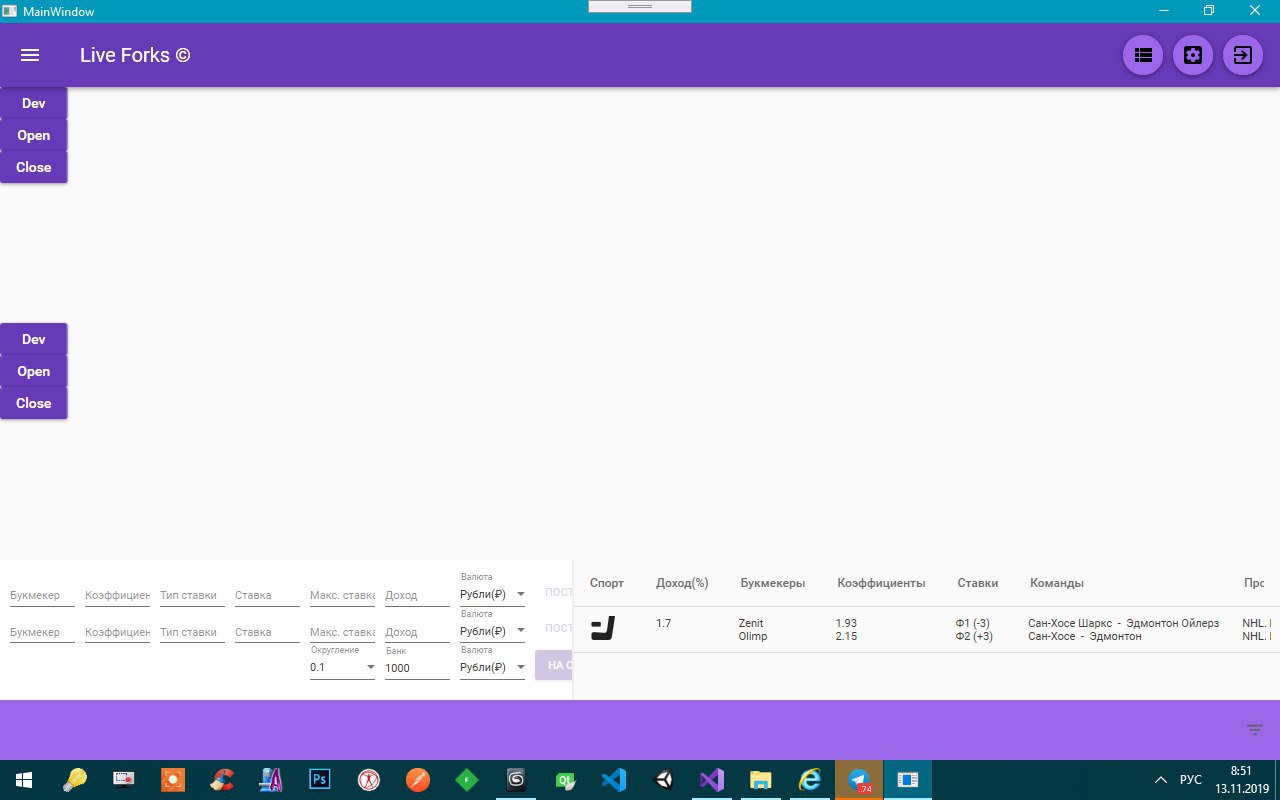Click the Ф2 (+3) bet type
This screenshot has height=800, width=1280.
[975, 636]
